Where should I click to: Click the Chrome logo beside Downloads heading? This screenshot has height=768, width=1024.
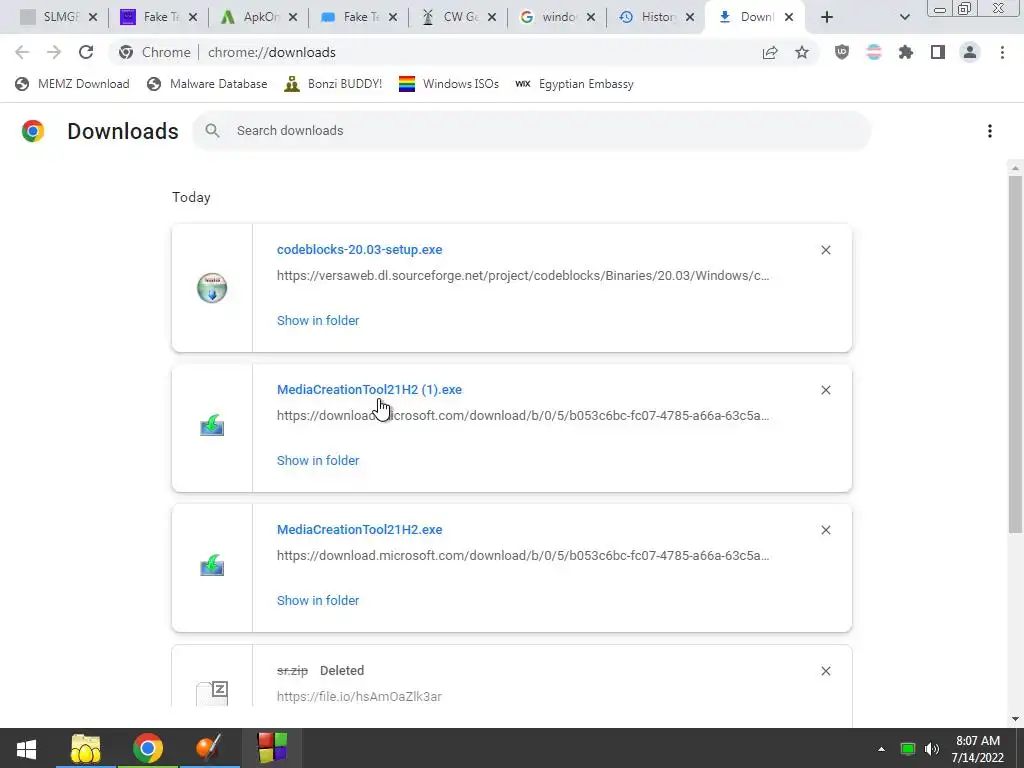tap(33, 131)
